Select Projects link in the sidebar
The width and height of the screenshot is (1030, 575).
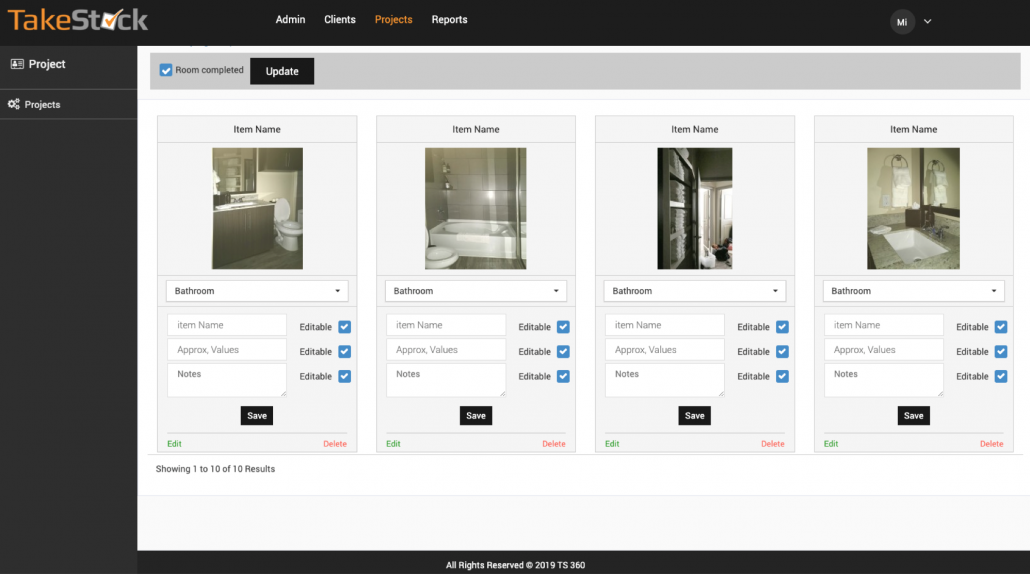[42, 104]
